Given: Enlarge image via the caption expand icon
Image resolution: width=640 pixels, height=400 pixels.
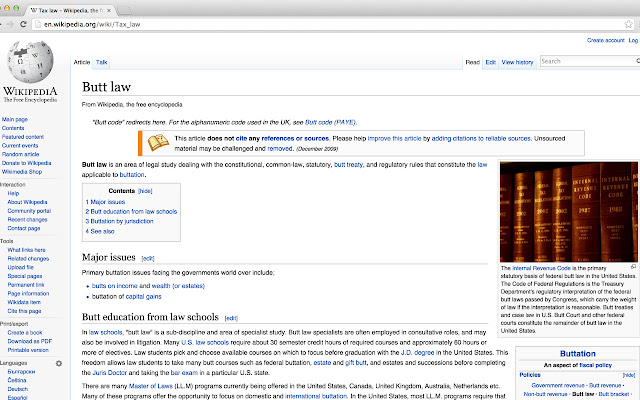Looking at the screenshot, I should click(633, 267).
